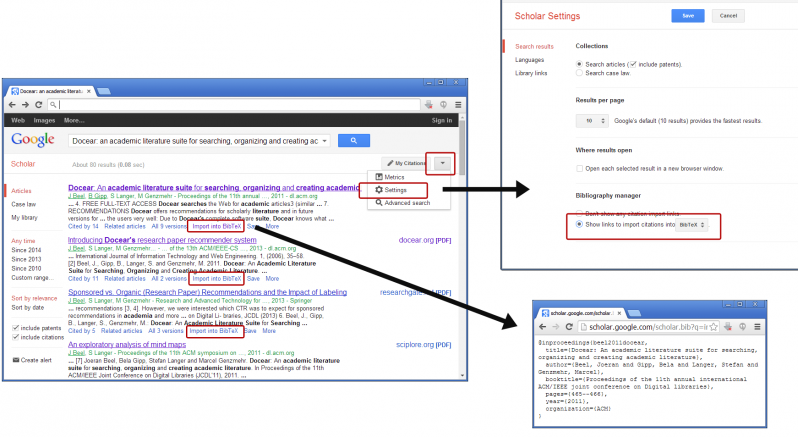Open the Google logo home link

33,139
